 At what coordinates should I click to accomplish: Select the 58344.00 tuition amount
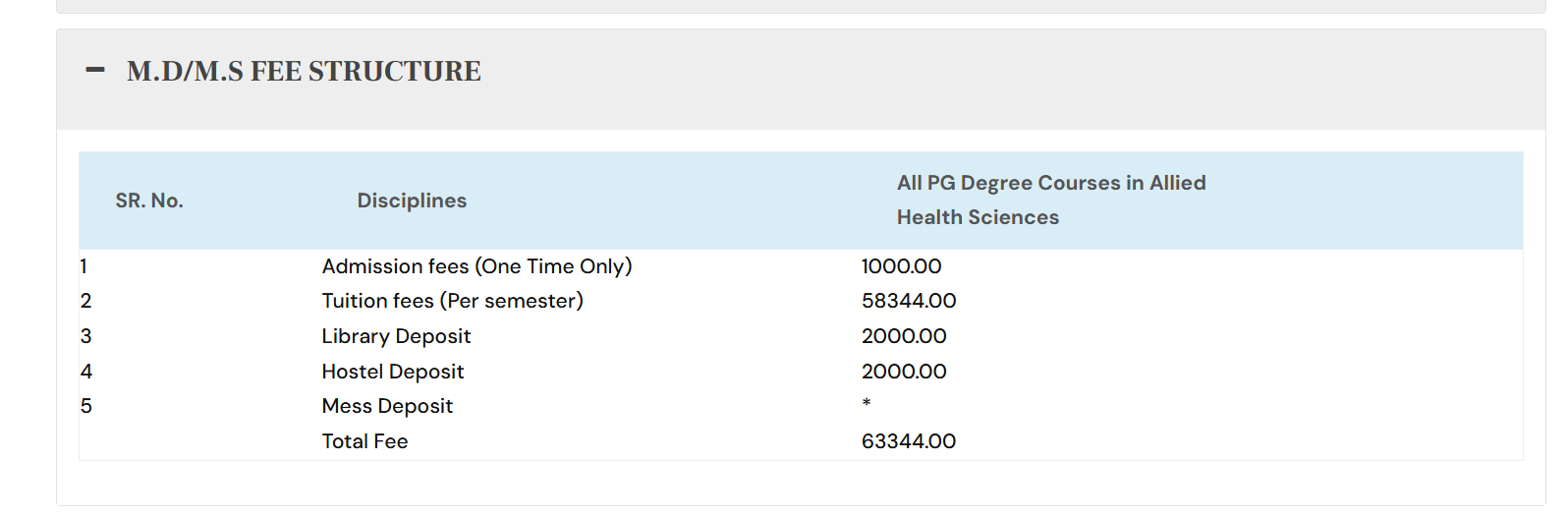coord(908,301)
